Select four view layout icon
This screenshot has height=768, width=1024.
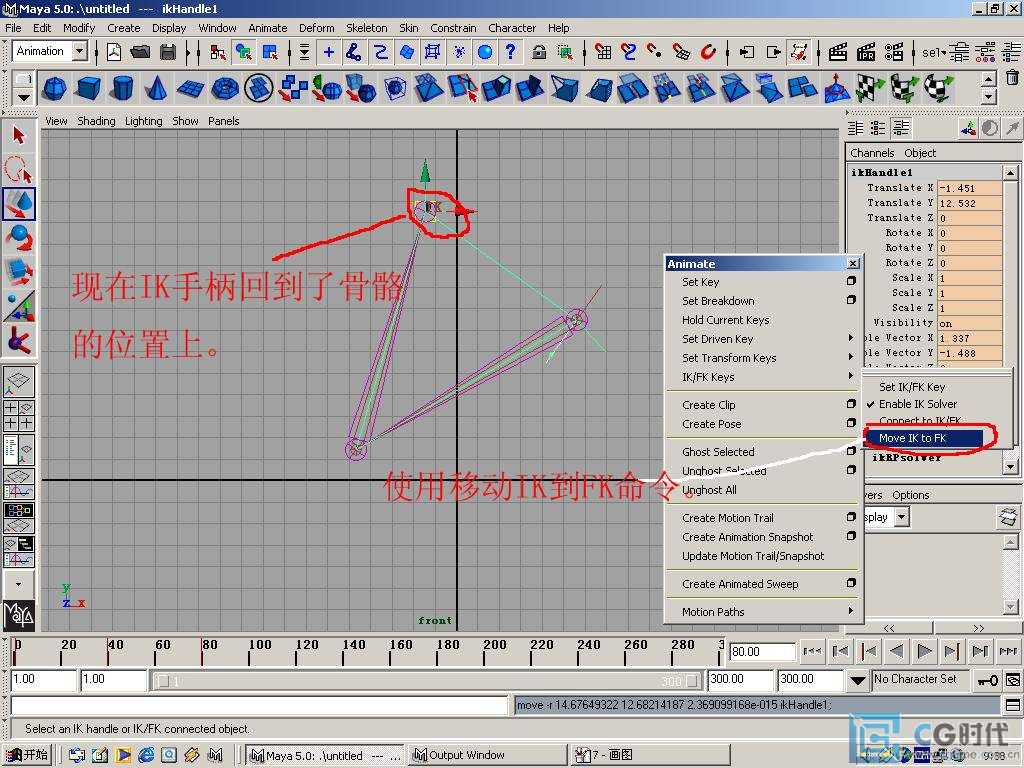(19, 415)
